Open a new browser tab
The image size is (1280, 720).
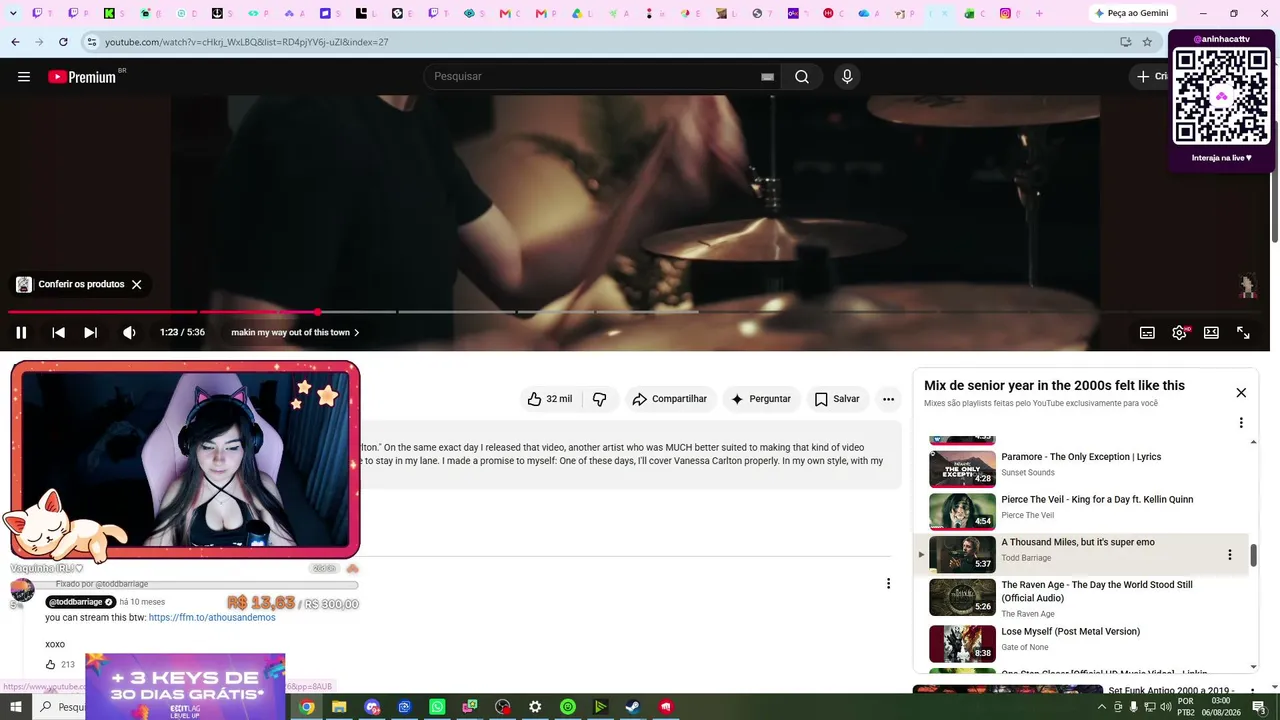1039,13
